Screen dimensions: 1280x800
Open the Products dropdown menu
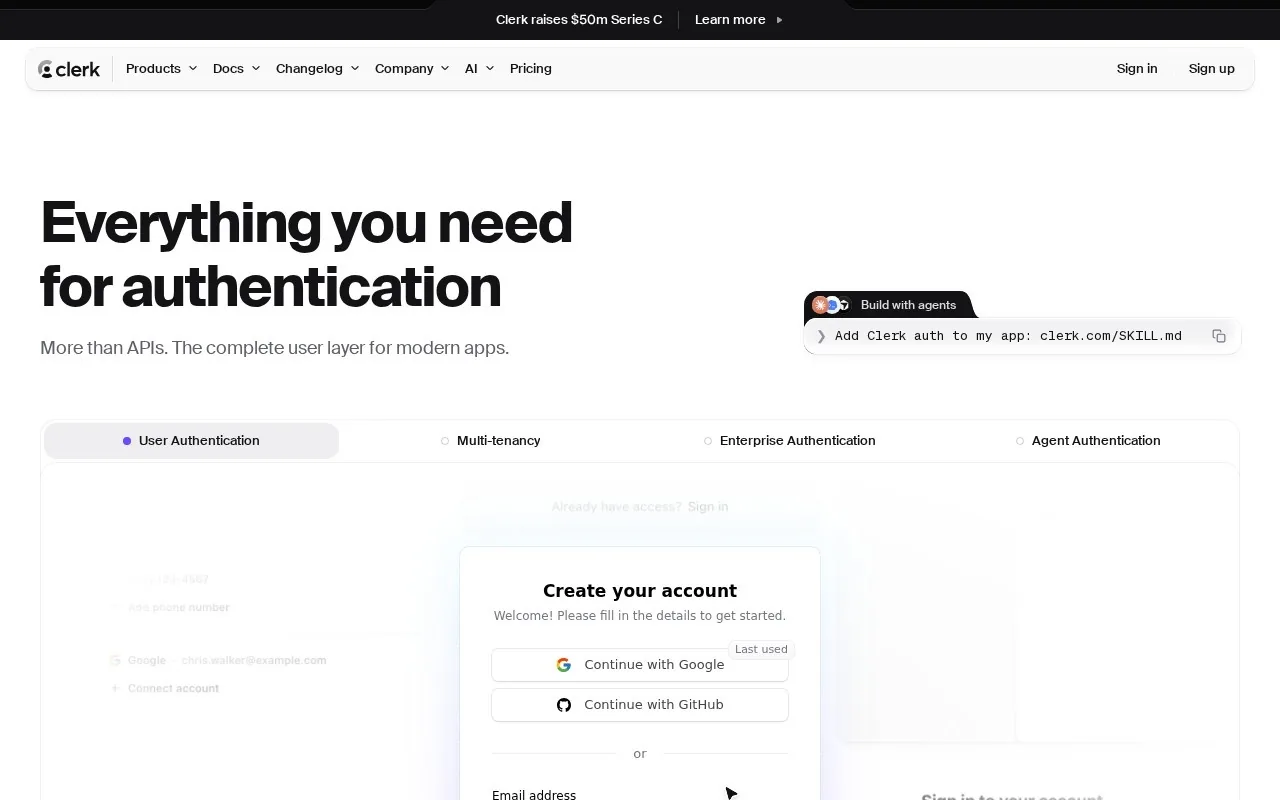[161, 69]
